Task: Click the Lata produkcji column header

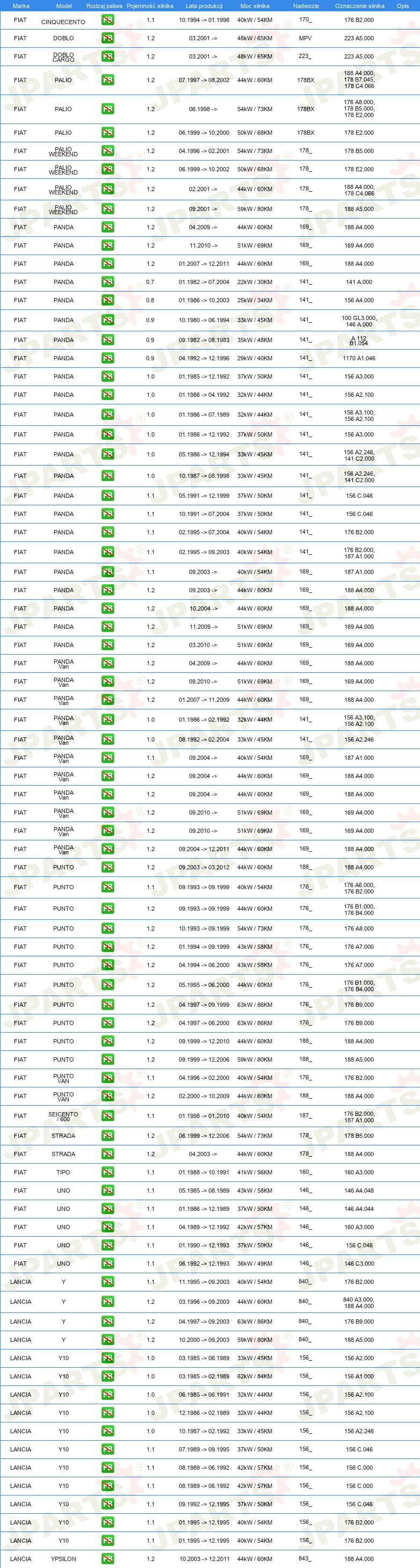Action: click(x=204, y=5)
